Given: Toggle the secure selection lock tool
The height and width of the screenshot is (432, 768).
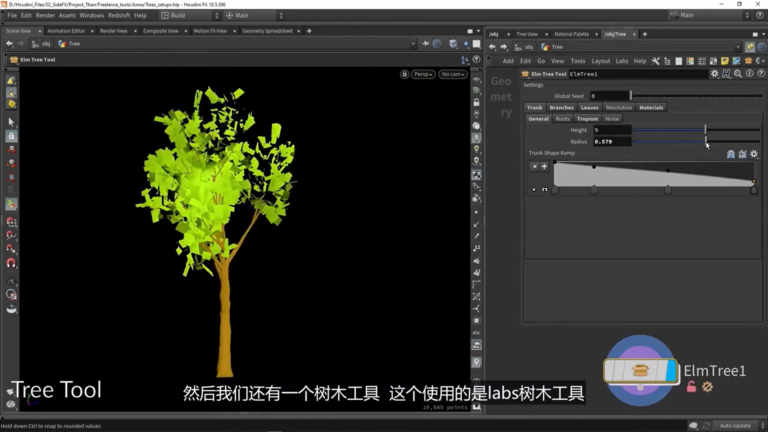Looking at the screenshot, I should point(11,136).
